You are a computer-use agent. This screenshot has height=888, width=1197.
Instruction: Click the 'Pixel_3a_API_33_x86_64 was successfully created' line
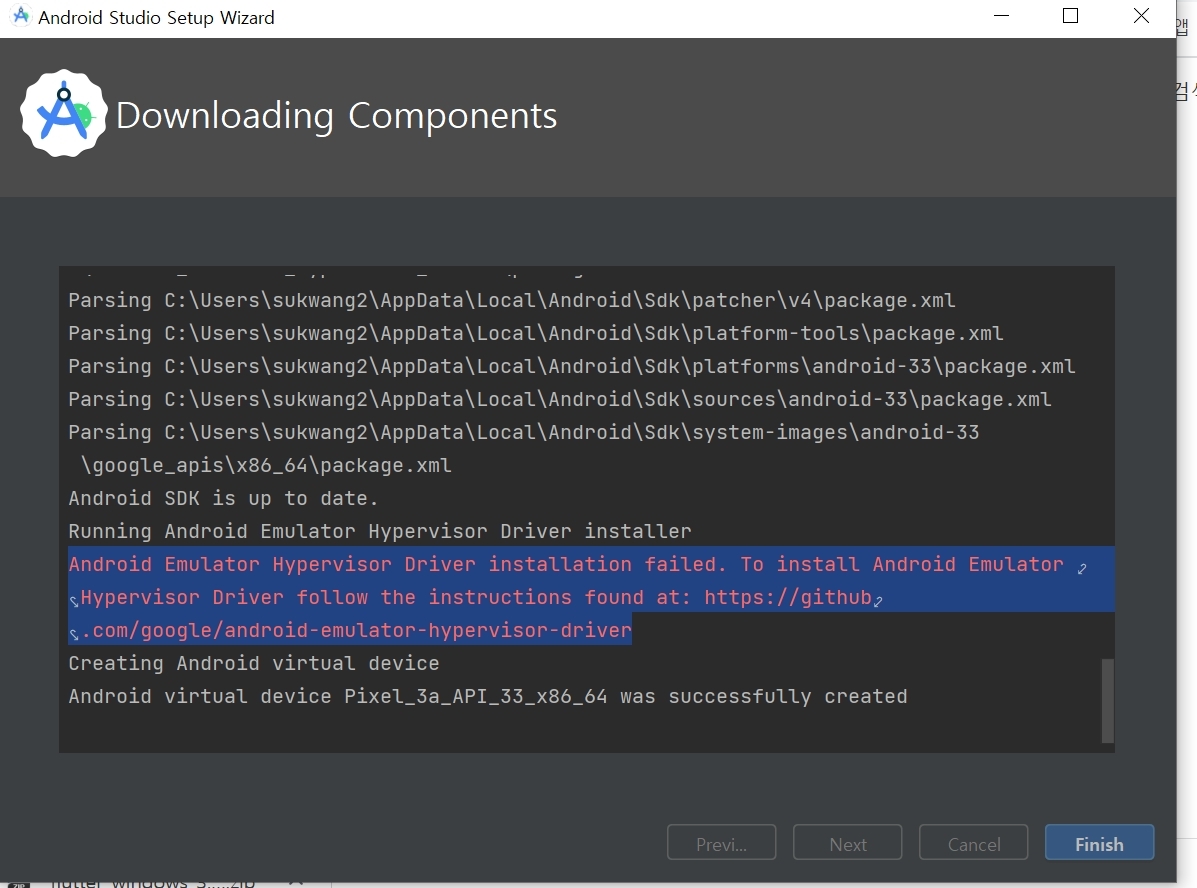pos(488,696)
